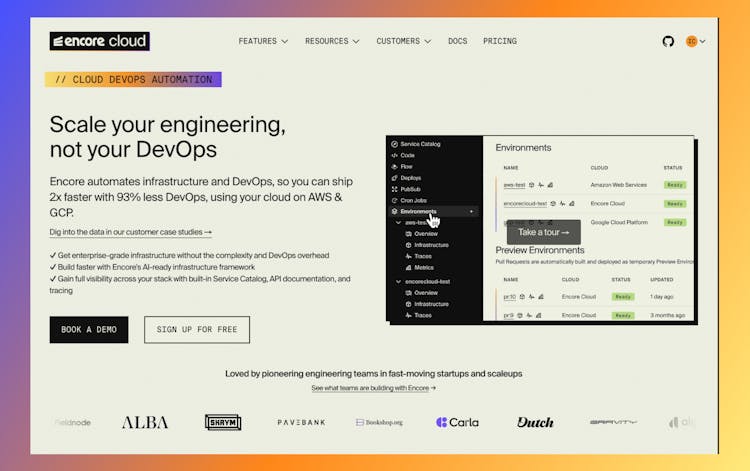The height and width of the screenshot is (471, 750).
Task: Collapse the encorecloud-test tree node in sidebar
Action: (x=398, y=282)
